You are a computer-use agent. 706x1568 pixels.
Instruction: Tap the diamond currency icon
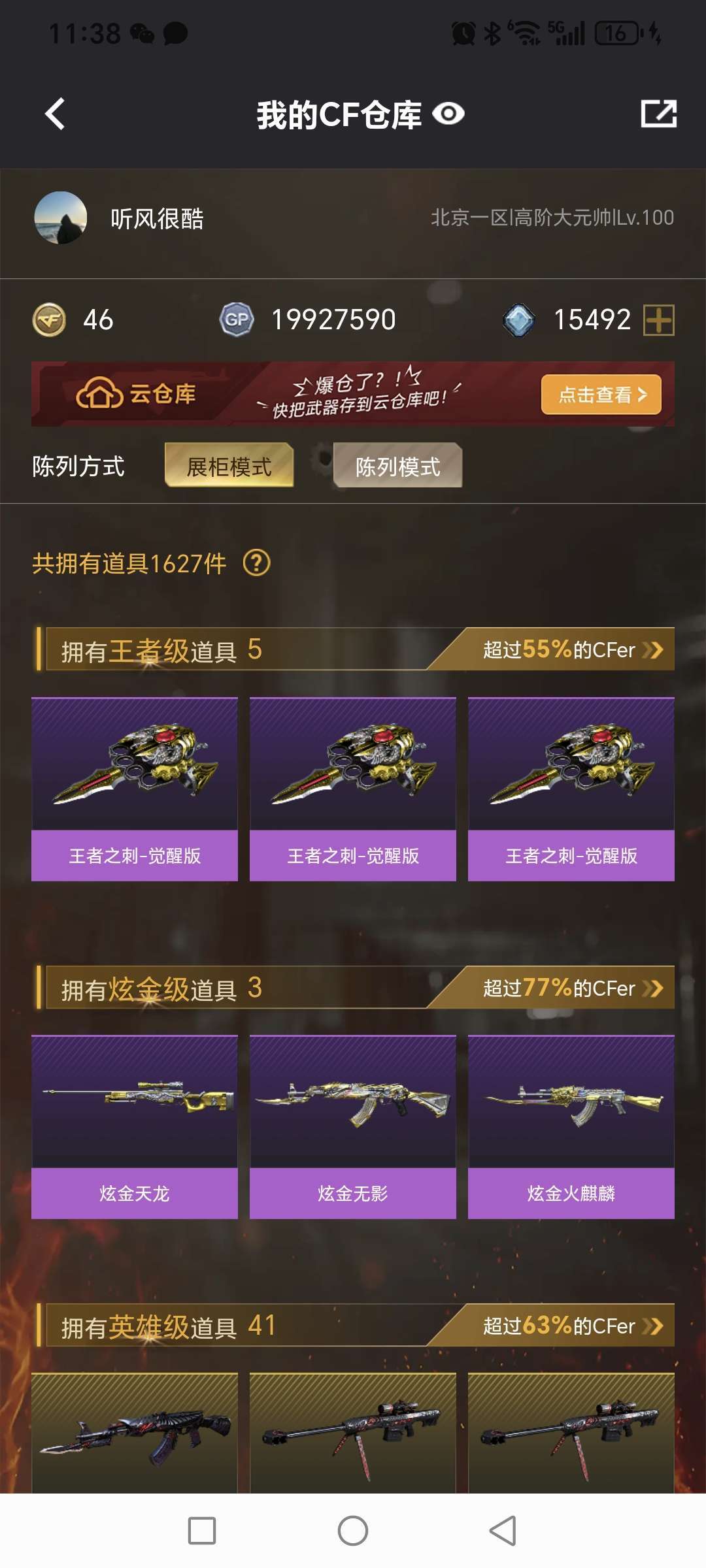(519, 320)
